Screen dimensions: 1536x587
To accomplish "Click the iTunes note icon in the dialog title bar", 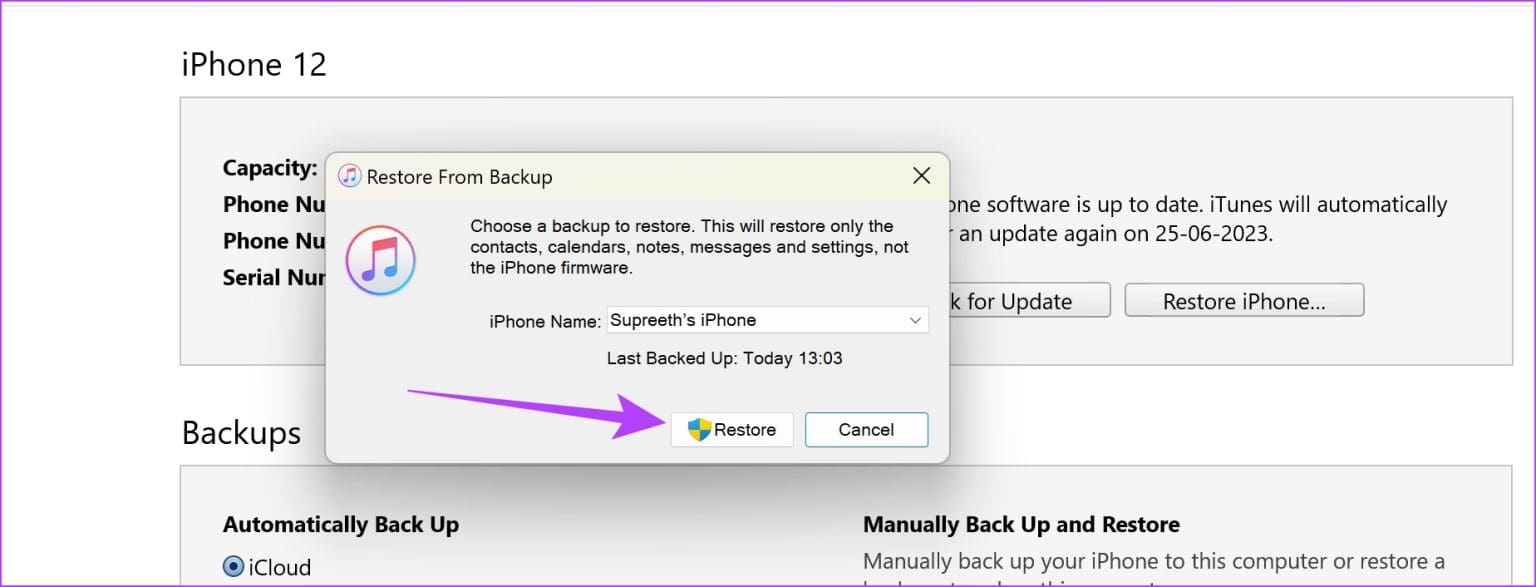I will 348,176.
